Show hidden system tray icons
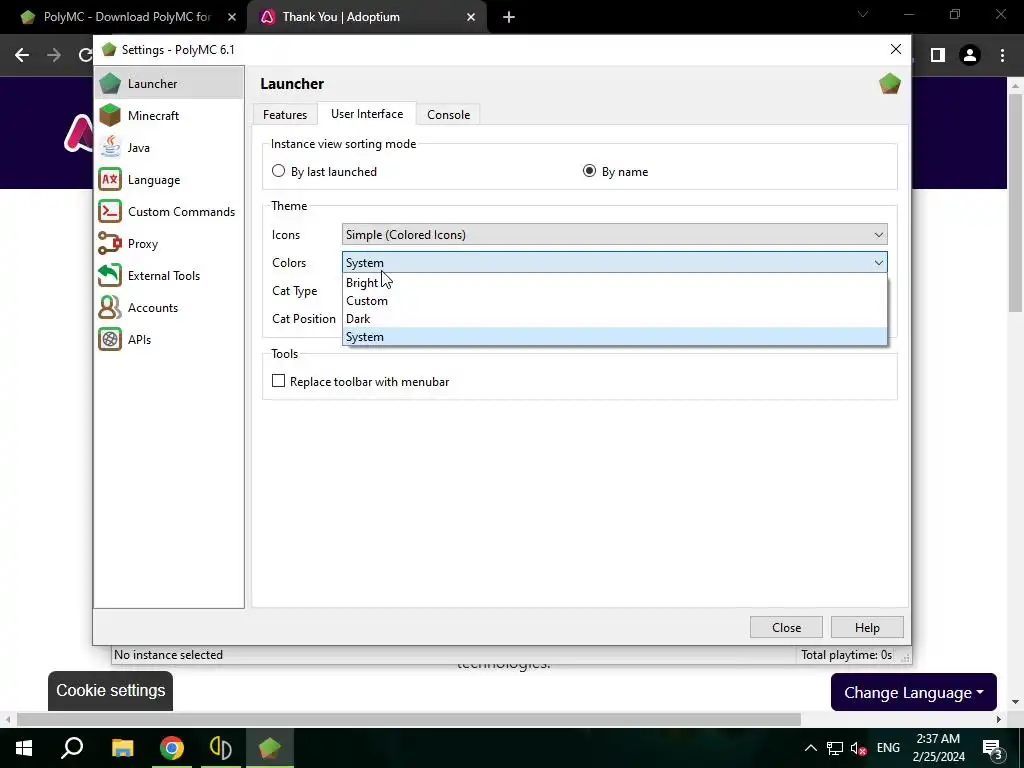This screenshot has width=1024, height=768. [x=810, y=748]
